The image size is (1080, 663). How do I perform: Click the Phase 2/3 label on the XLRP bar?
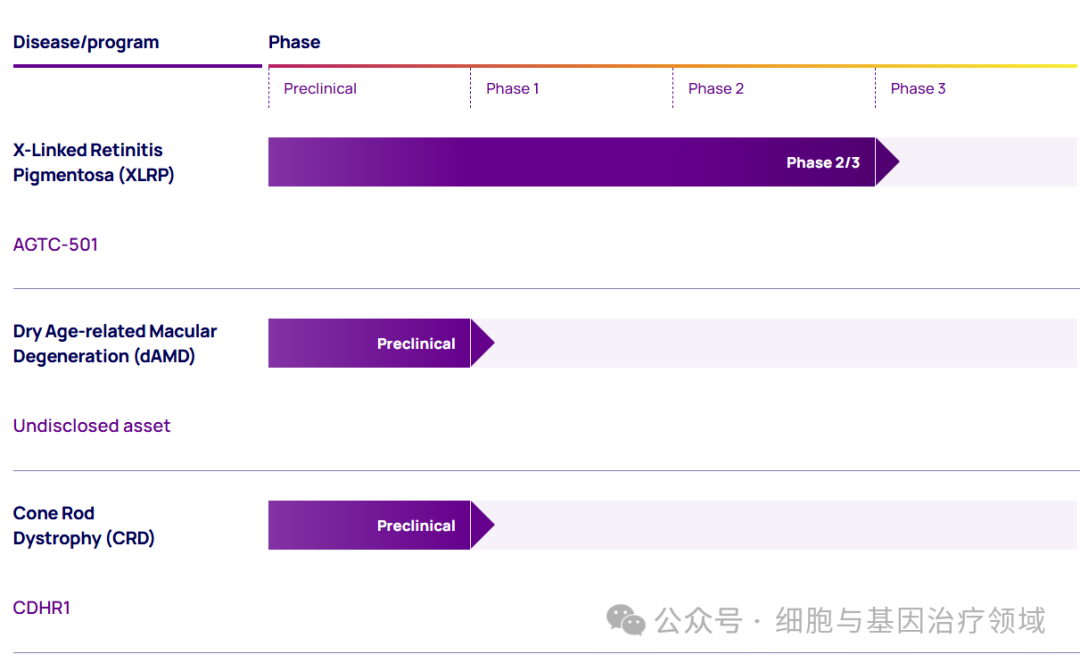pyautogui.click(x=822, y=163)
